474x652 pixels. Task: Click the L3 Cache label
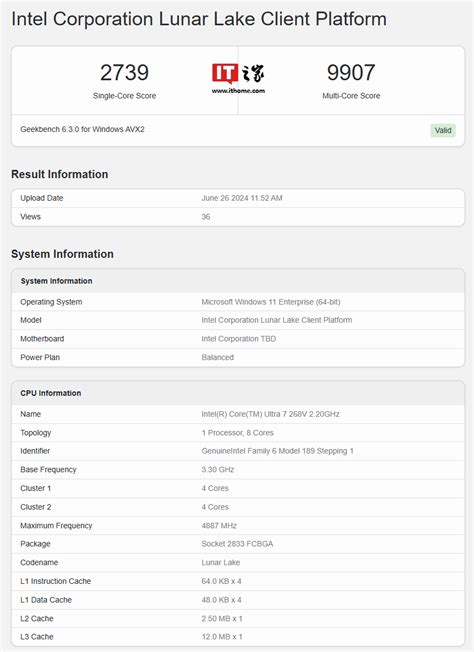tap(37, 637)
